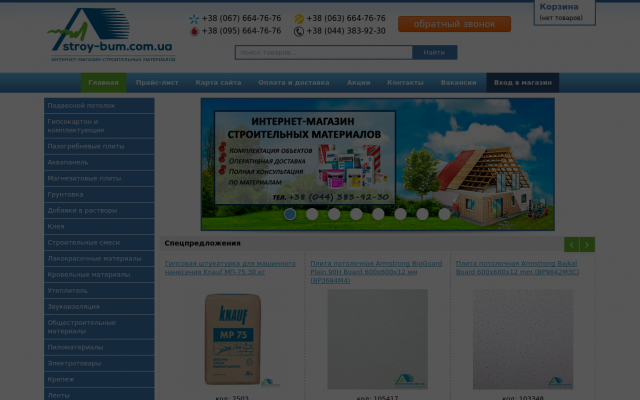Open the Добавки в растворы category
This screenshot has width=640, height=400.
coord(99,210)
